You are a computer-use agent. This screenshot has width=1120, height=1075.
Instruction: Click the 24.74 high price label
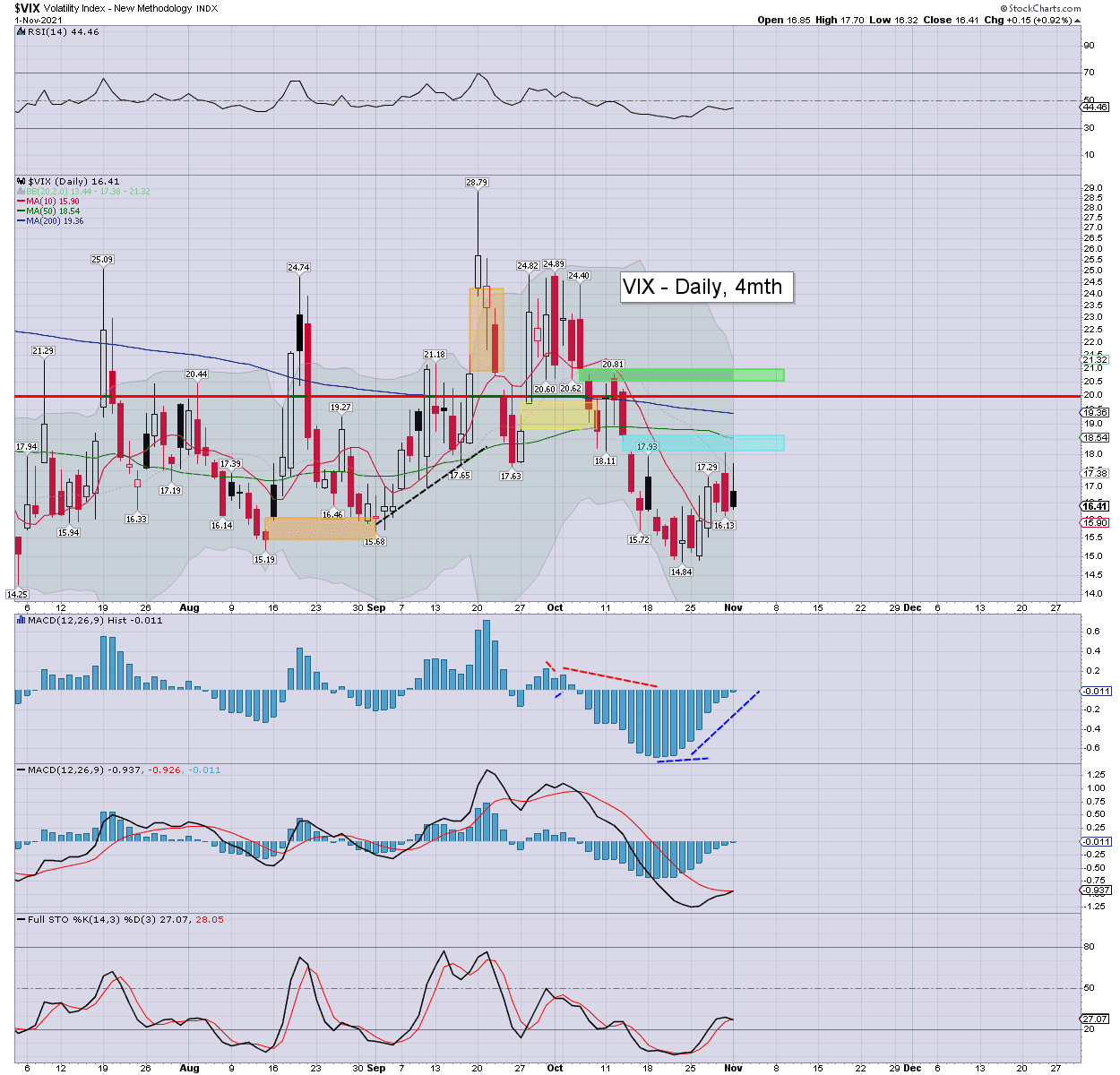click(298, 267)
